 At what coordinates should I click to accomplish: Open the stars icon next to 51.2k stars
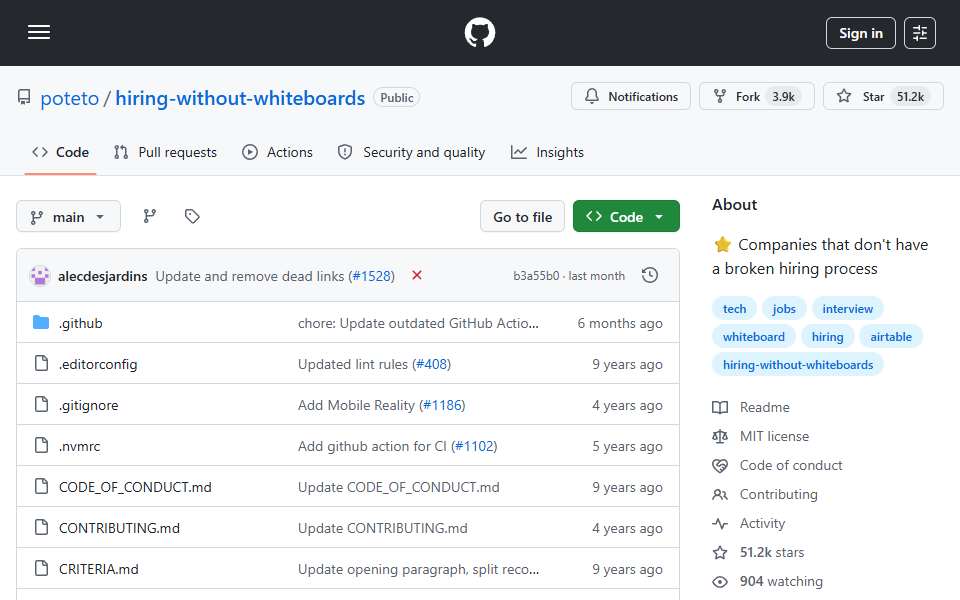(x=720, y=552)
